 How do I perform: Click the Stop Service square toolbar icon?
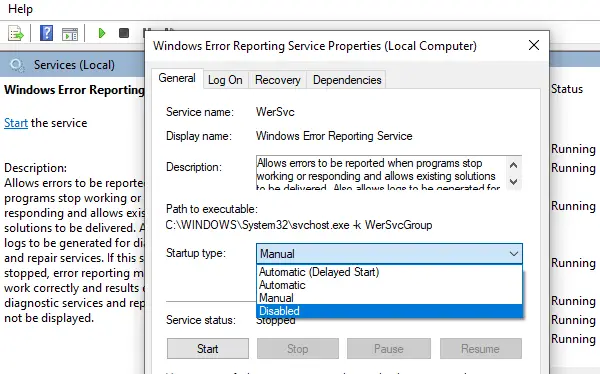tap(124, 33)
